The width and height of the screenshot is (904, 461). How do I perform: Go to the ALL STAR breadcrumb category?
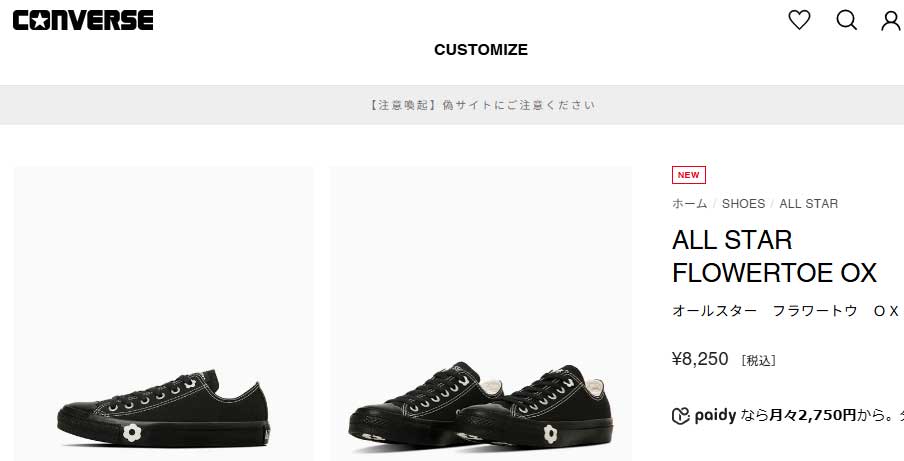click(x=808, y=203)
